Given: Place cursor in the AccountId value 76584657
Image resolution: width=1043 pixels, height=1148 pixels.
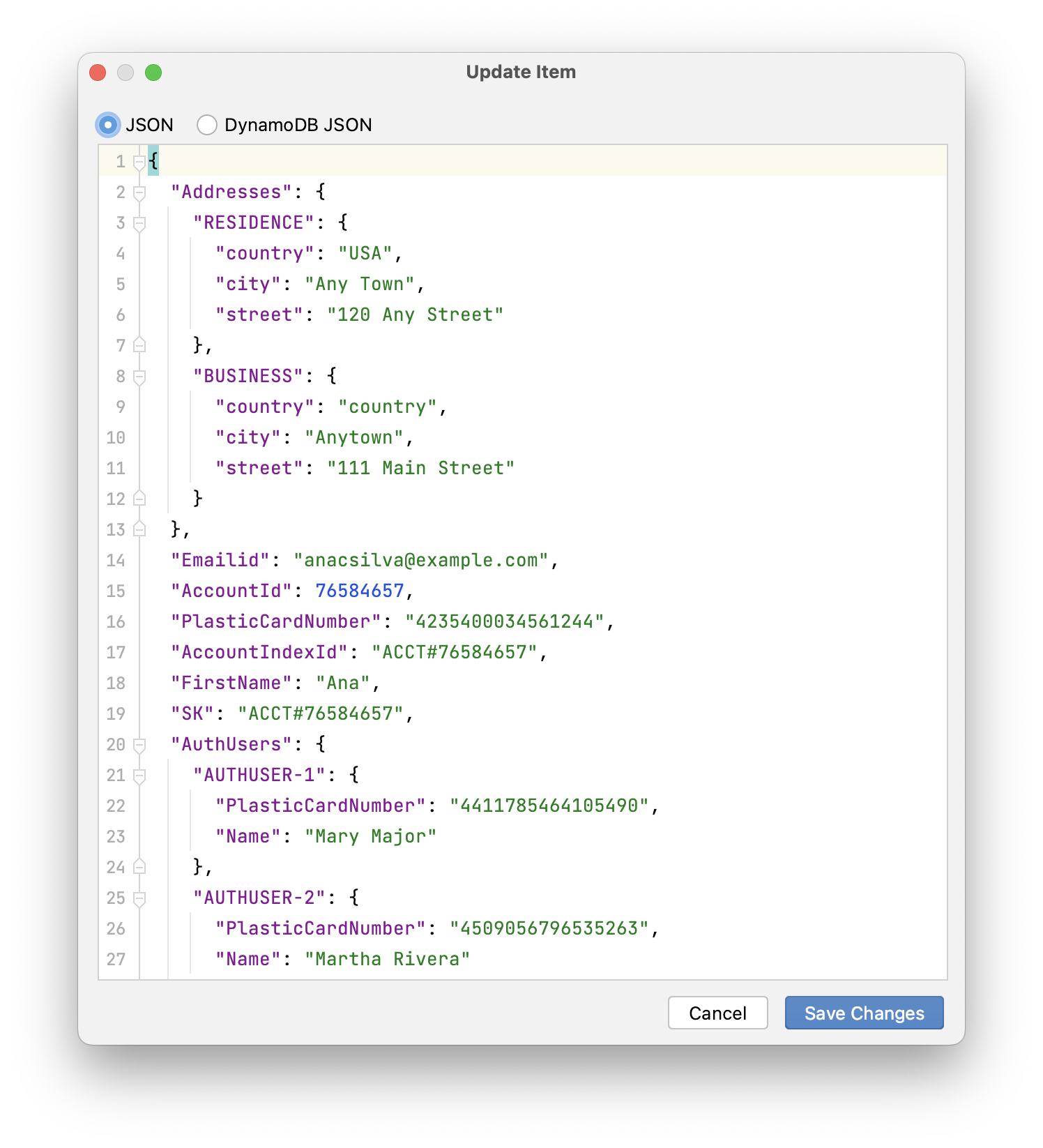Looking at the screenshot, I should (360, 591).
